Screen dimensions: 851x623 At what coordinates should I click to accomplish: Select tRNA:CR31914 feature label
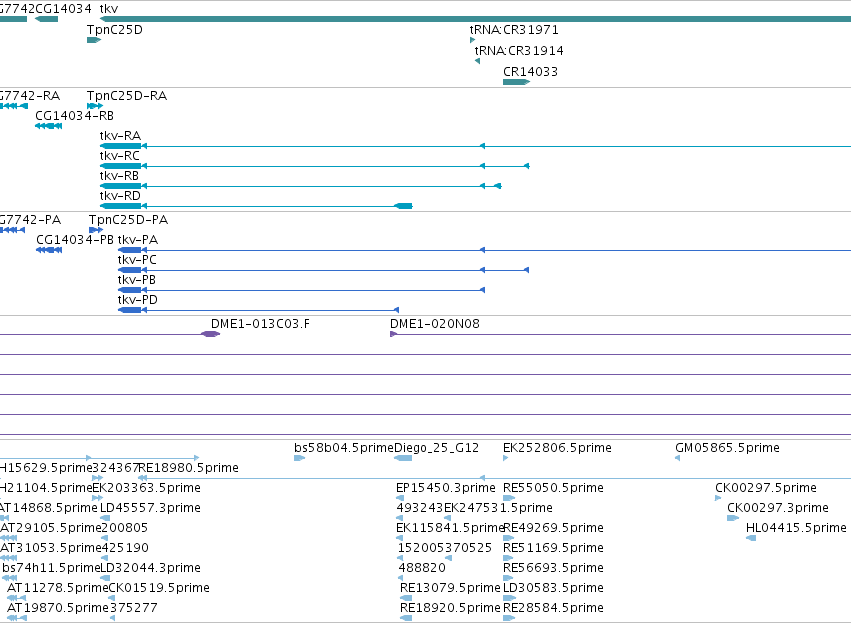pos(519,50)
